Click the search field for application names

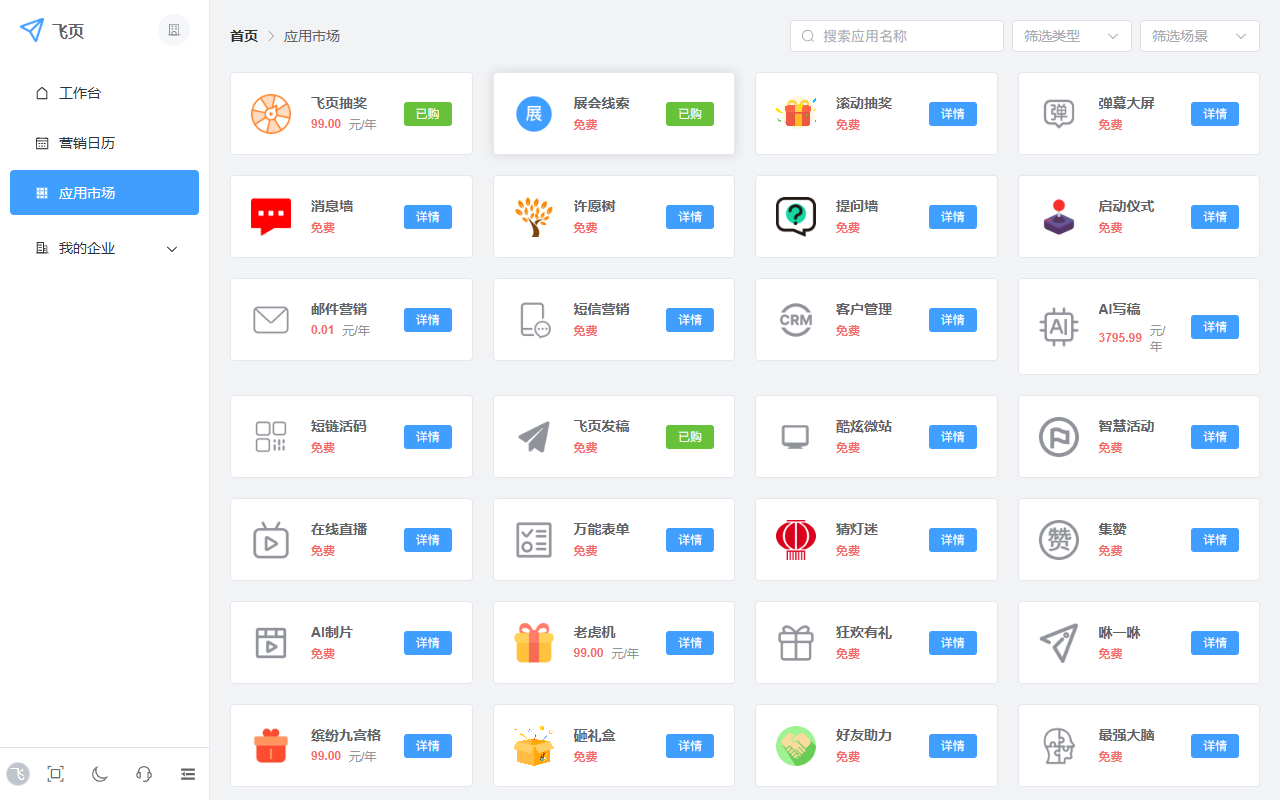[896, 35]
